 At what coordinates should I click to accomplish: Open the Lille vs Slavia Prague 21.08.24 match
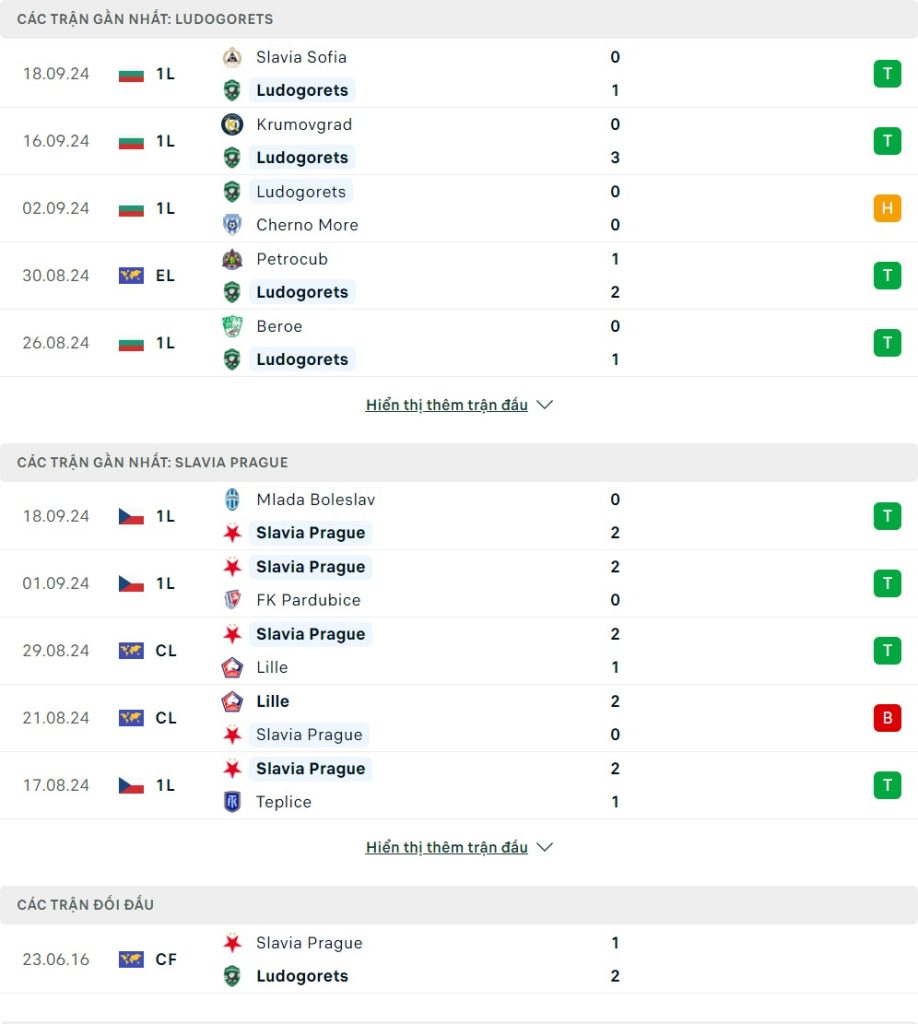(459, 718)
